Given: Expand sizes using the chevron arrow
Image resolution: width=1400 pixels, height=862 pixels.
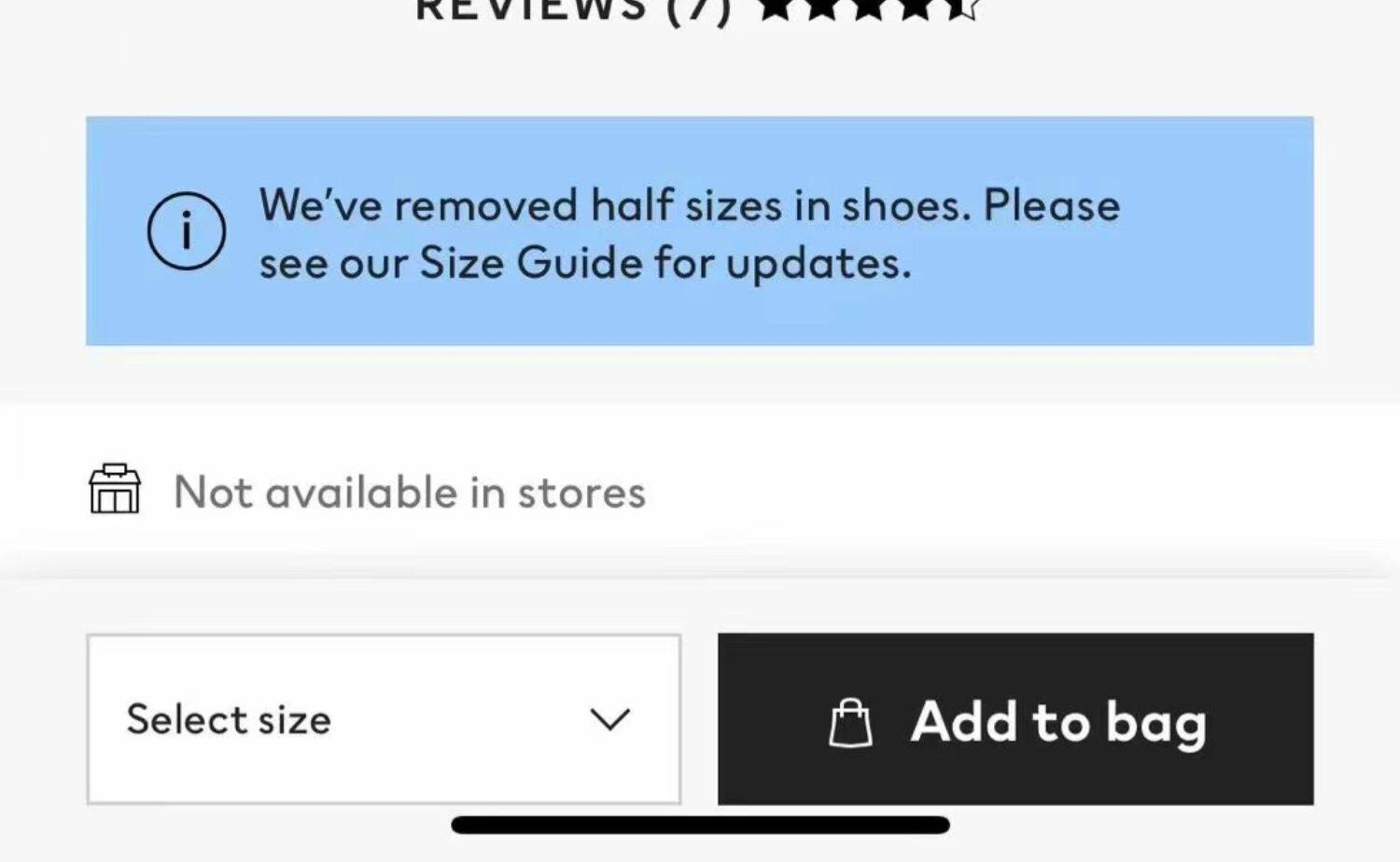Looking at the screenshot, I should click(x=610, y=719).
